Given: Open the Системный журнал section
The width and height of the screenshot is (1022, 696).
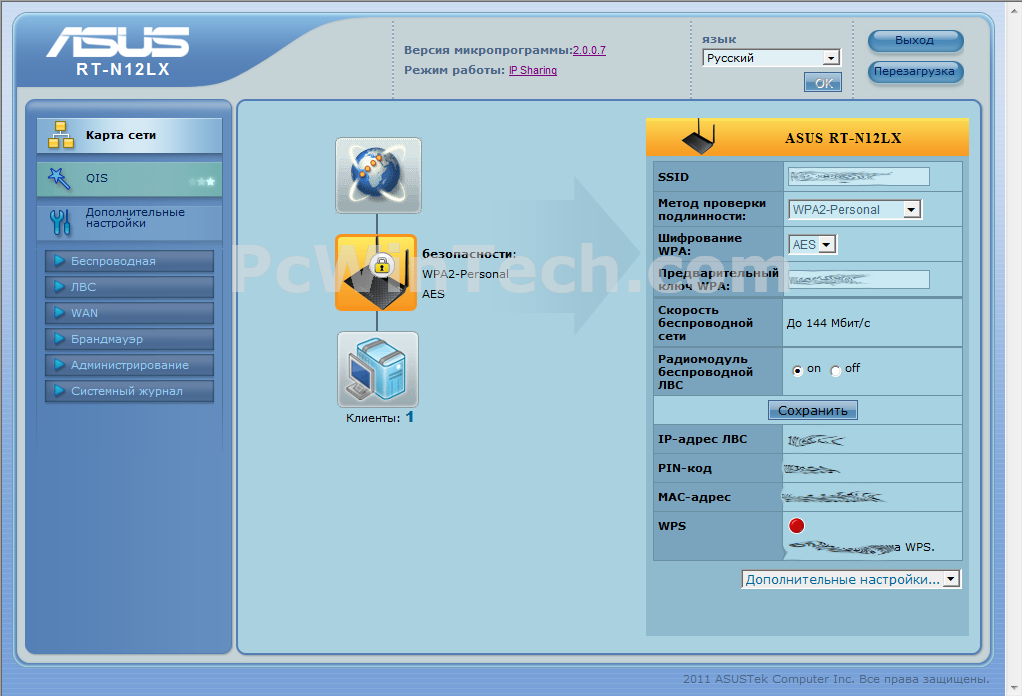Looking at the screenshot, I should (x=130, y=391).
